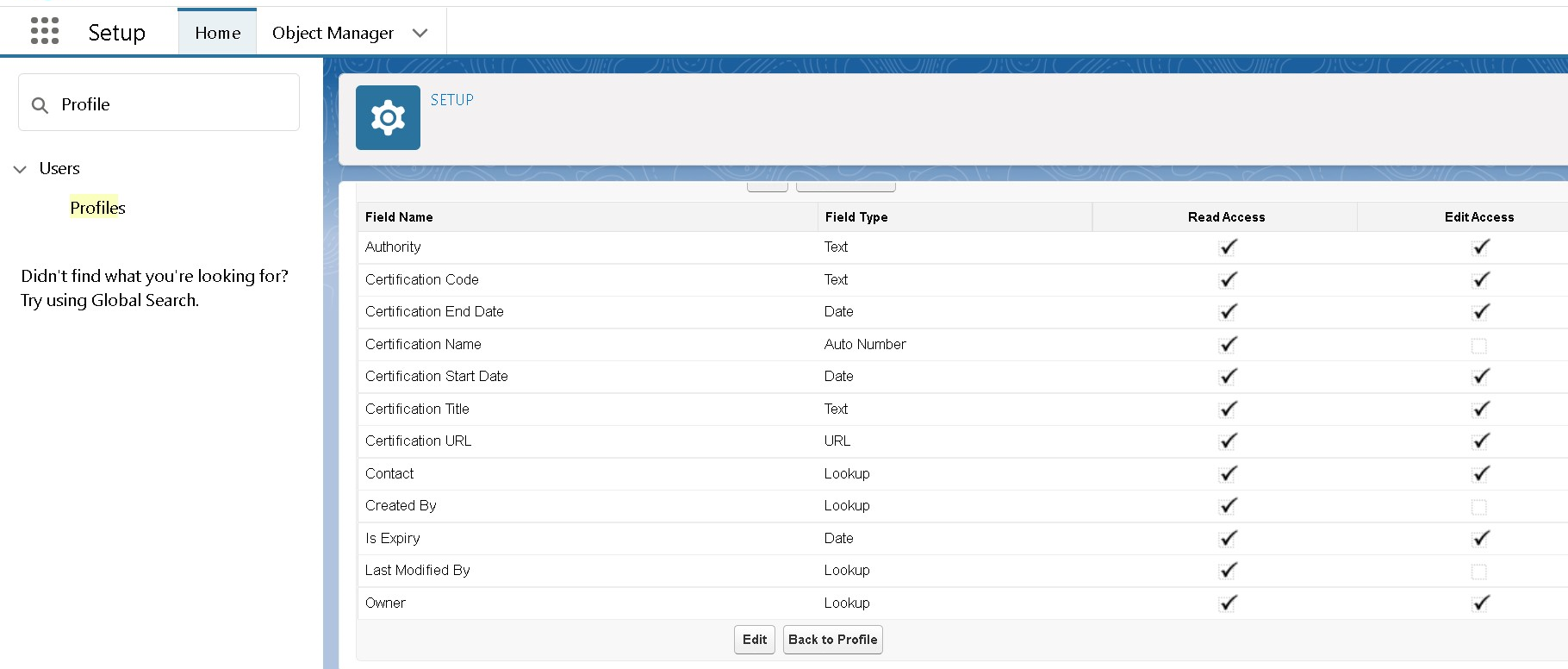1568x669 pixels.
Task: Click Authority Read Access checkmark
Action: pos(1228,247)
